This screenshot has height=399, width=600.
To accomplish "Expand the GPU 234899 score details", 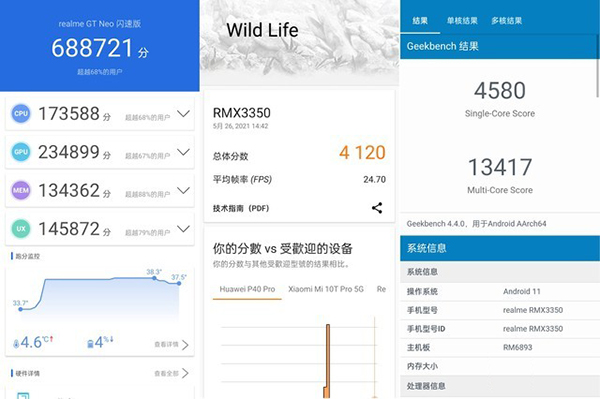I will click(184, 152).
